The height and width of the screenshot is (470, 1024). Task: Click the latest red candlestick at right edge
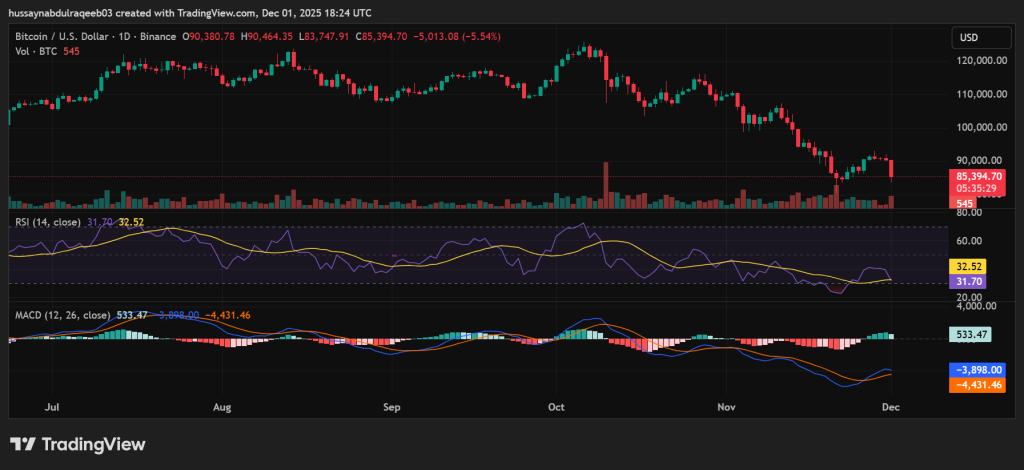pos(891,168)
